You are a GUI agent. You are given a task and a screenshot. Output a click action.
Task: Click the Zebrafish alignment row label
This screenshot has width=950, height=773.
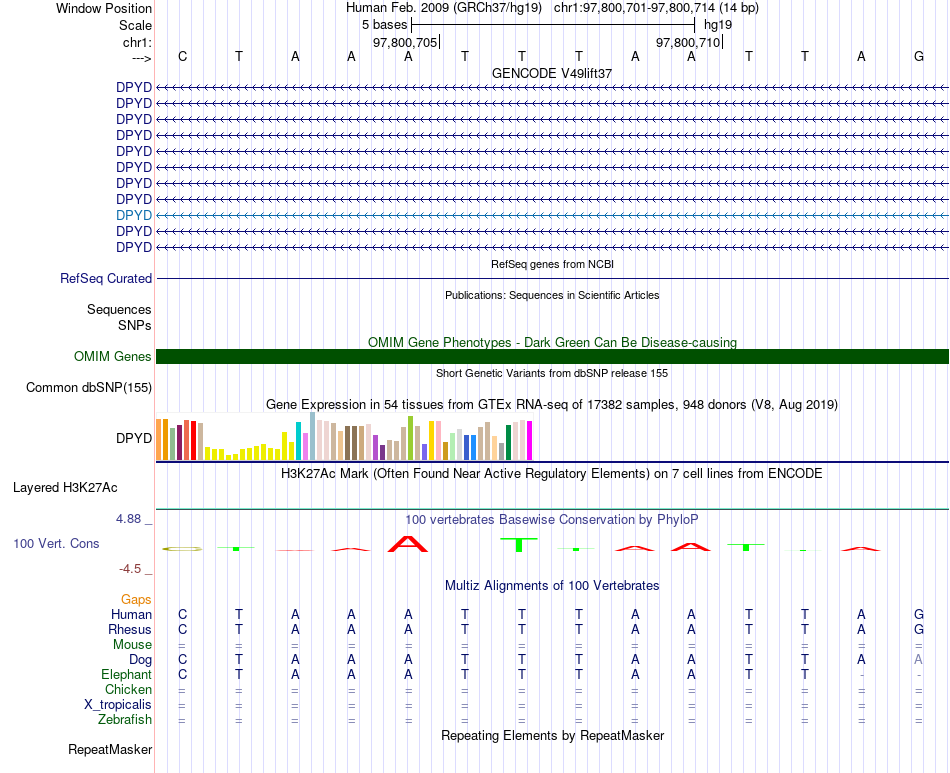[125, 720]
